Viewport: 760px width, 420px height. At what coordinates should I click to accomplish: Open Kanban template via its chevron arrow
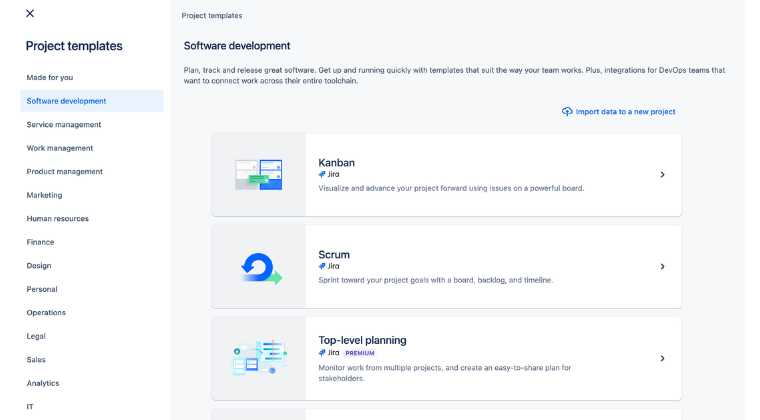click(662, 174)
